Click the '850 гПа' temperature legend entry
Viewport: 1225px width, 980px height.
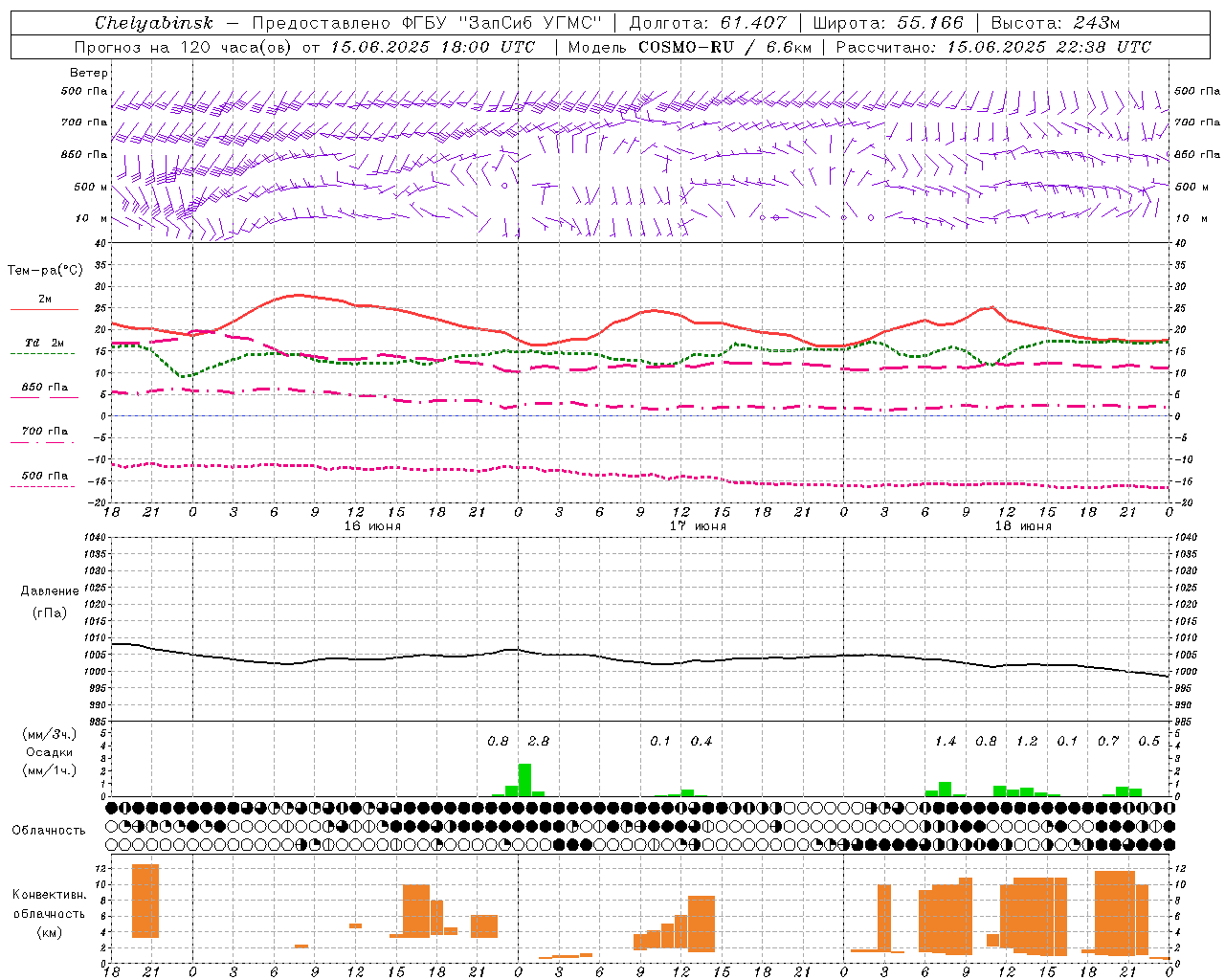pos(45,388)
